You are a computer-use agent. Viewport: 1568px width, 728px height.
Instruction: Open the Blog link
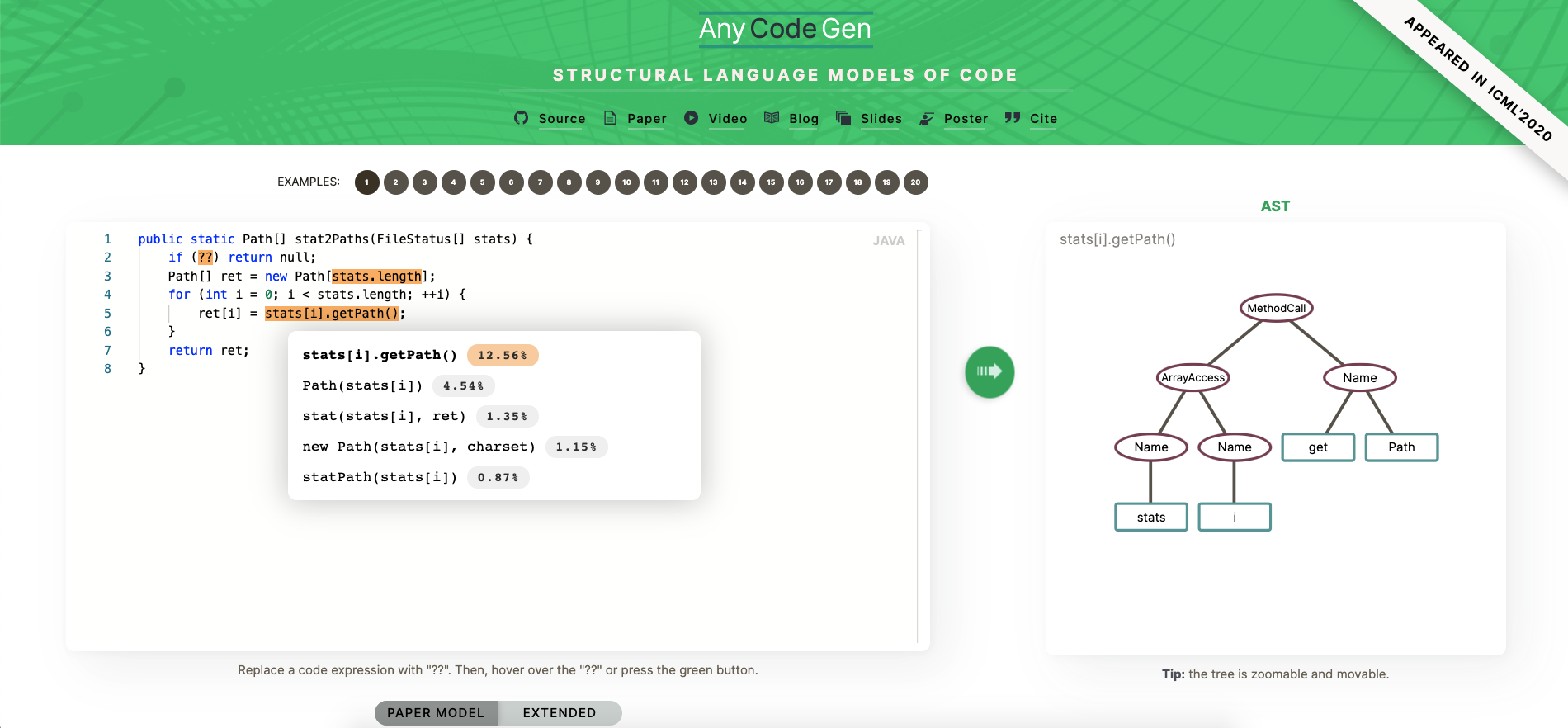(804, 119)
